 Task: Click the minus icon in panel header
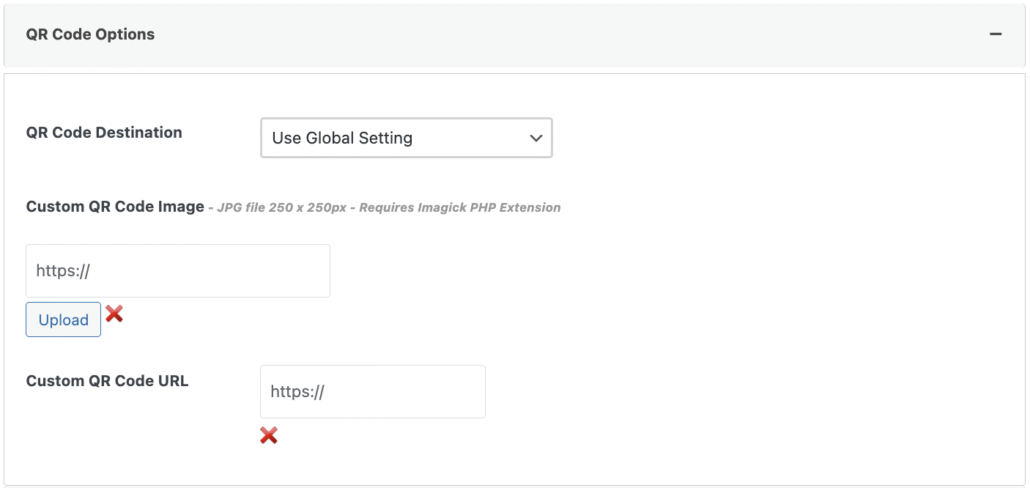click(995, 34)
